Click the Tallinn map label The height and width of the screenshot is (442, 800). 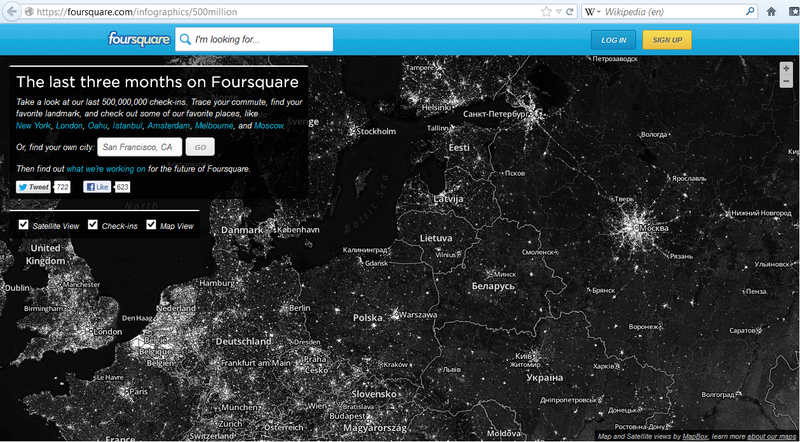click(437, 128)
